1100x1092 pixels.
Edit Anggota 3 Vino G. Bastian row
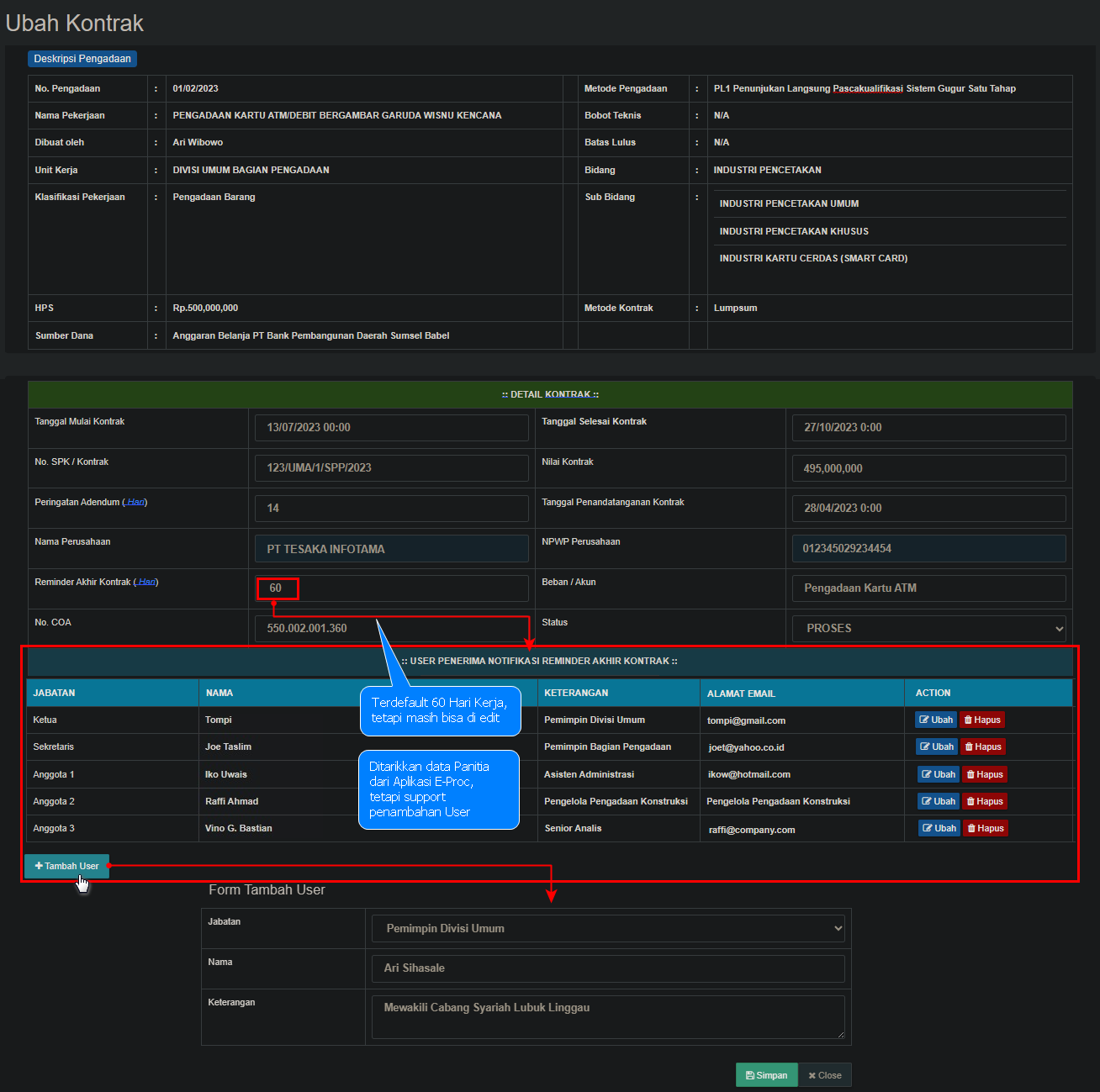[x=939, y=828]
